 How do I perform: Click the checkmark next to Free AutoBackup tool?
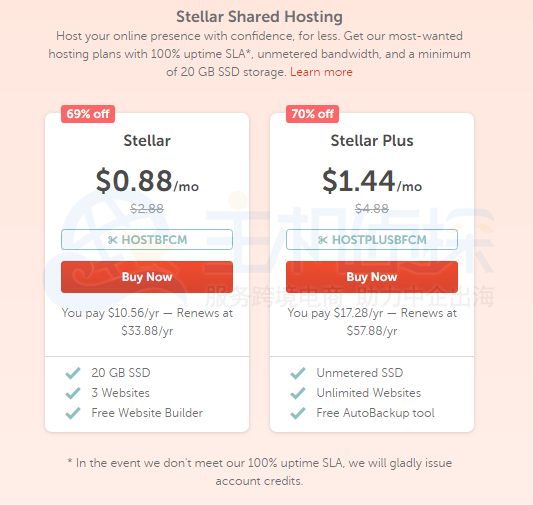pos(298,413)
